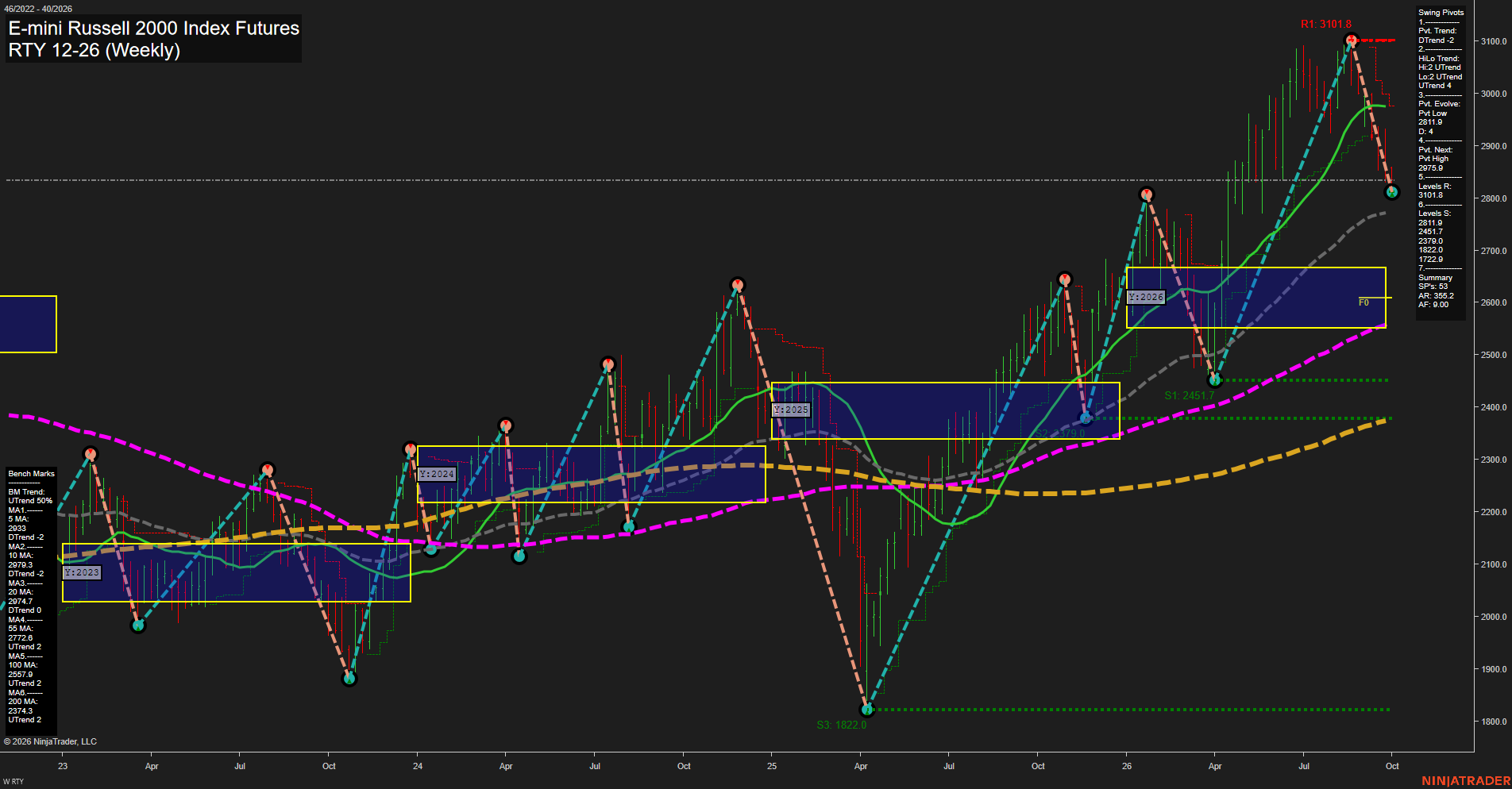Select the latest pivot low marker near 2811.9
Viewport: 1512px width, 789px height.
[x=1391, y=192]
